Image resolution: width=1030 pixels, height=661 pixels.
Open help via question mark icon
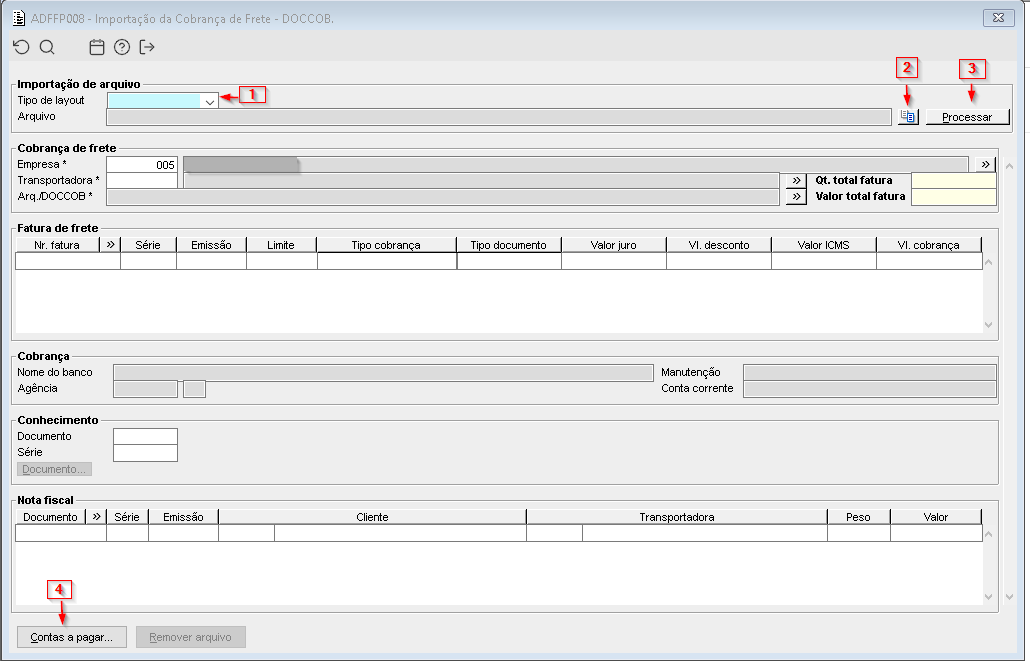coord(122,47)
